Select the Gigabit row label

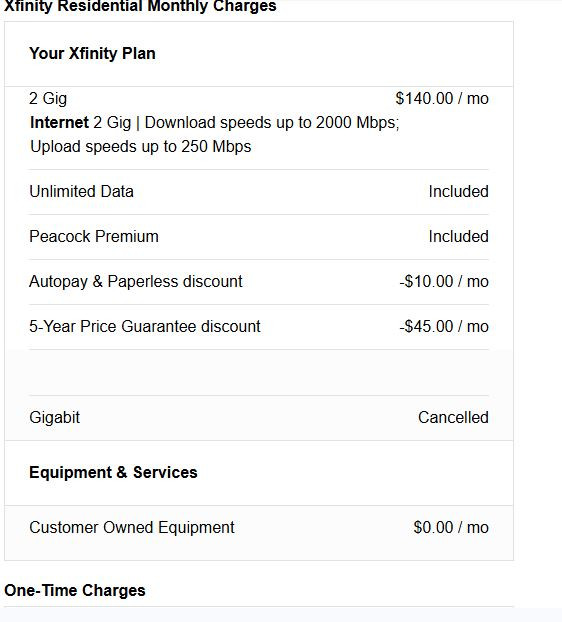click(x=55, y=418)
